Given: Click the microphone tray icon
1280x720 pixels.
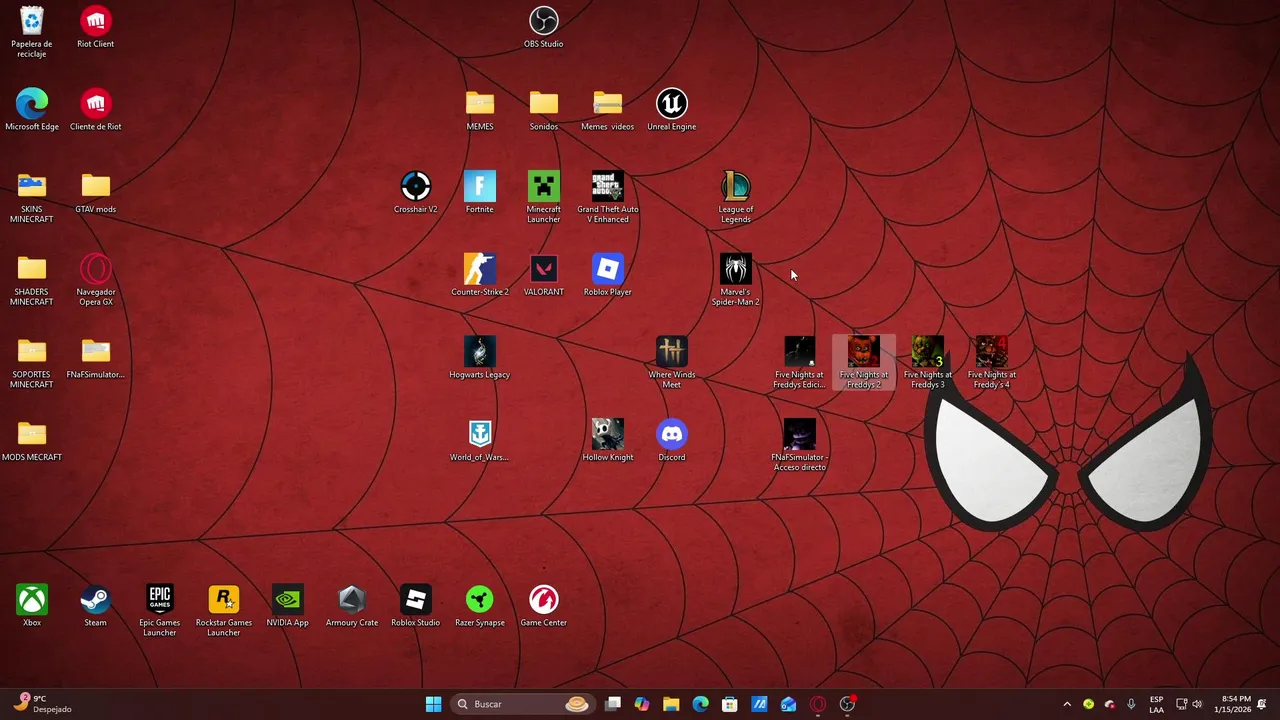Looking at the screenshot, I should tap(1131, 704).
